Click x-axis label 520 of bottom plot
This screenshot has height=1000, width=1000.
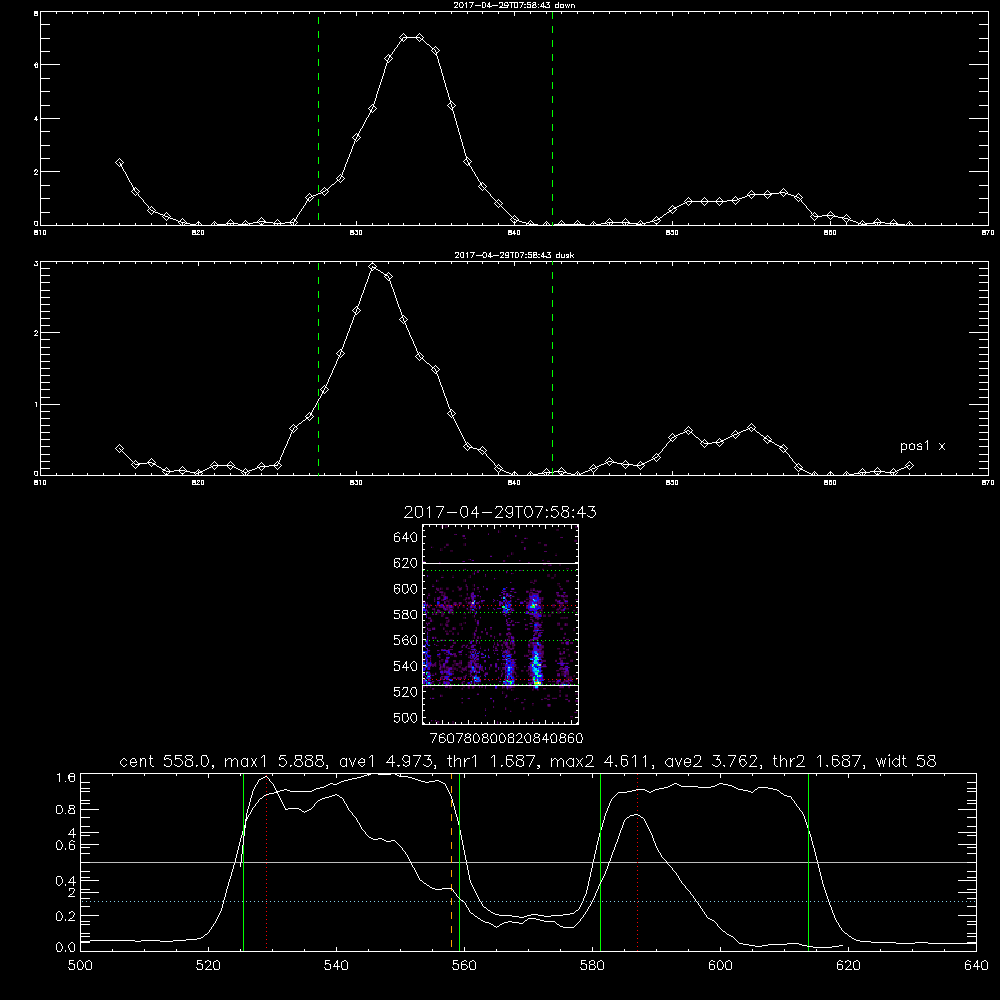(208, 966)
